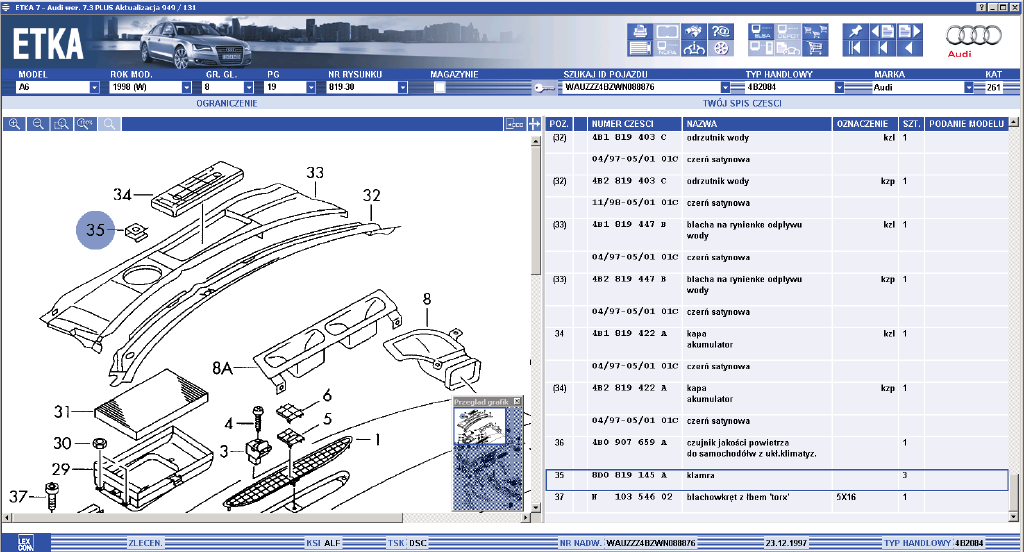Reset diagram zoom to 100%

[x=86, y=124]
